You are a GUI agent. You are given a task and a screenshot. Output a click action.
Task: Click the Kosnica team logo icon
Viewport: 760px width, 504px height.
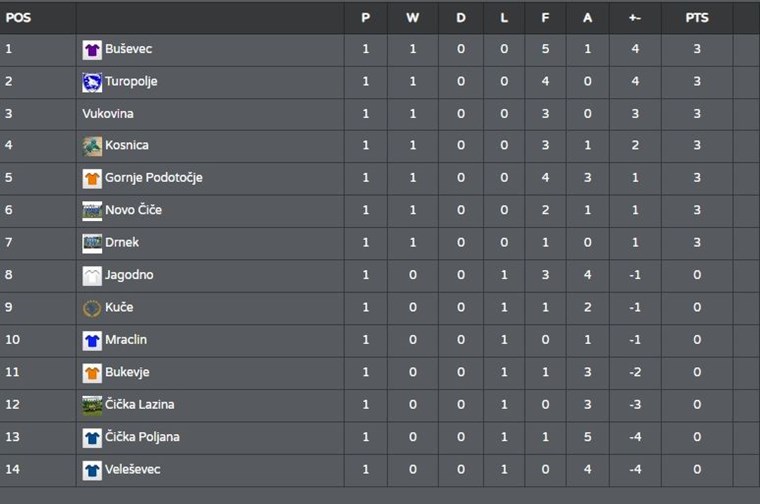tap(92, 146)
